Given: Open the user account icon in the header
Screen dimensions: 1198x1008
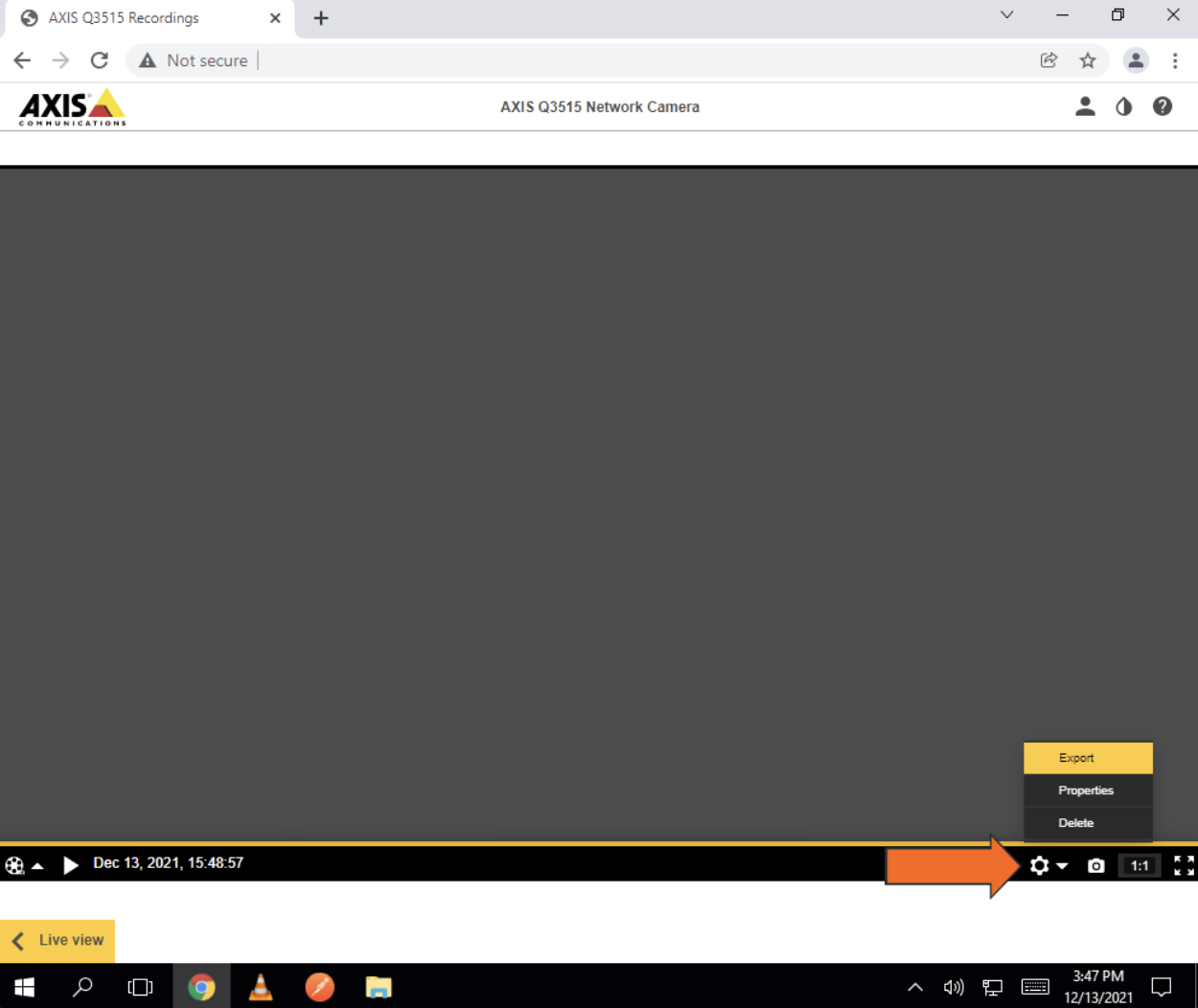Looking at the screenshot, I should 1085,106.
